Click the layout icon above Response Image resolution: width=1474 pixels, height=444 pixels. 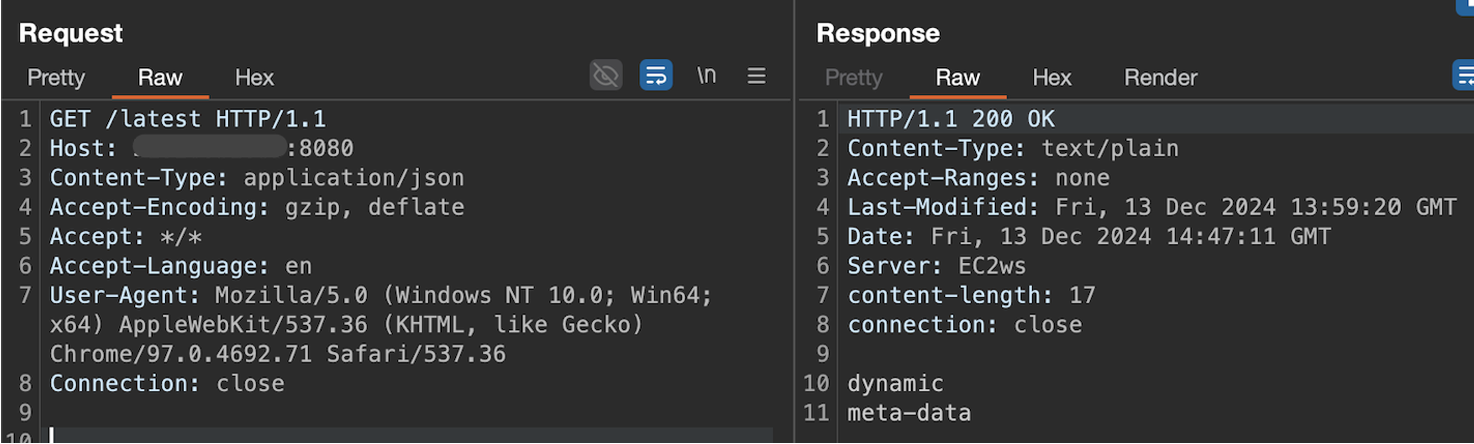click(x=1464, y=6)
